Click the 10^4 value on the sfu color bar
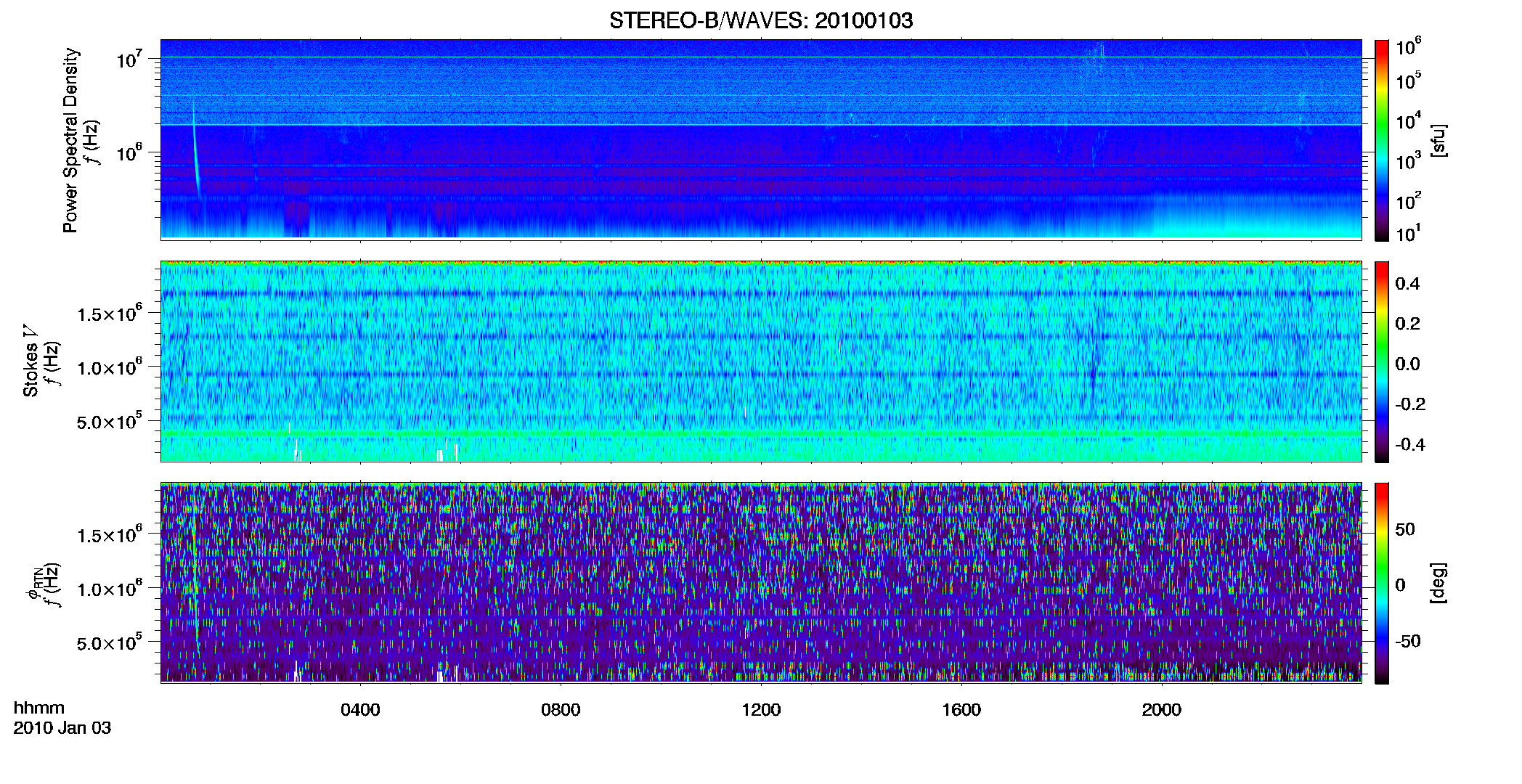 [1409, 121]
